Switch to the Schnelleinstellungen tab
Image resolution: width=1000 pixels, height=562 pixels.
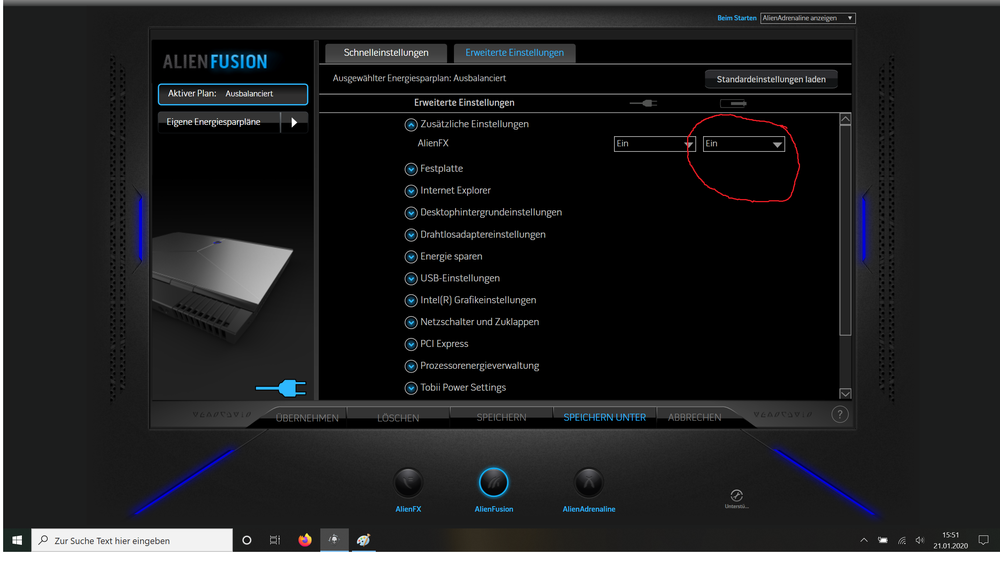386,53
